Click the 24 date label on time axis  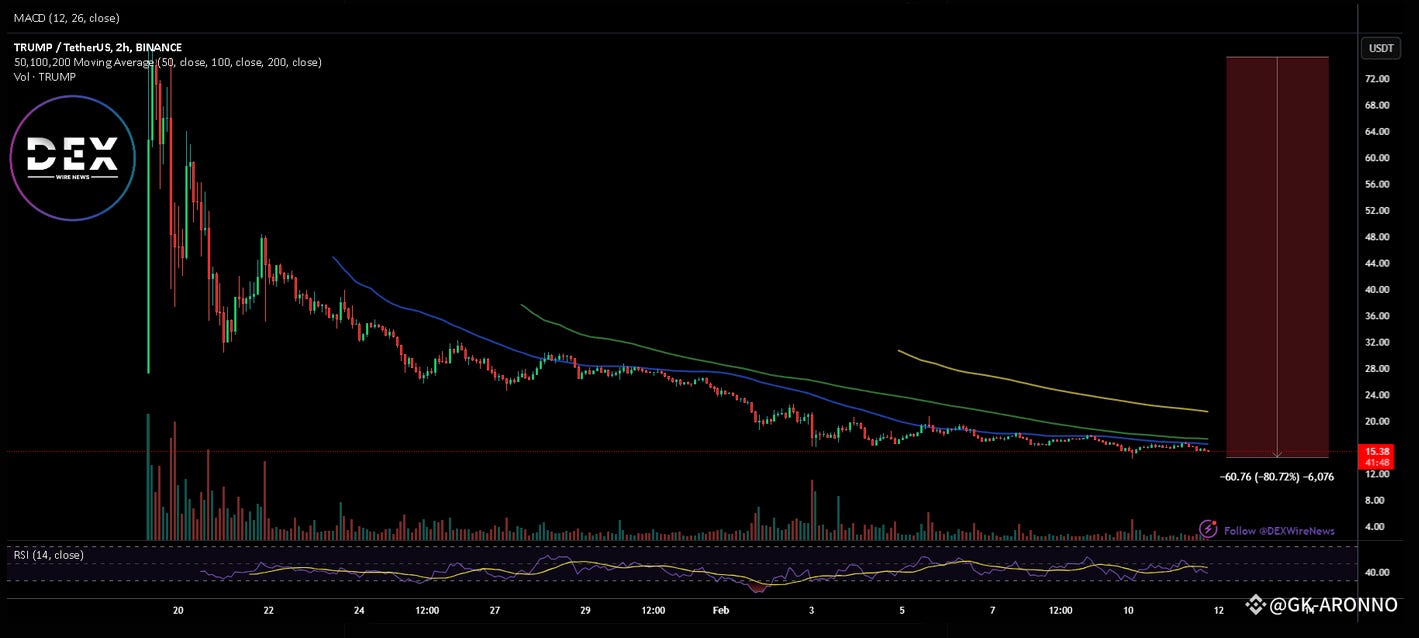click(x=359, y=609)
